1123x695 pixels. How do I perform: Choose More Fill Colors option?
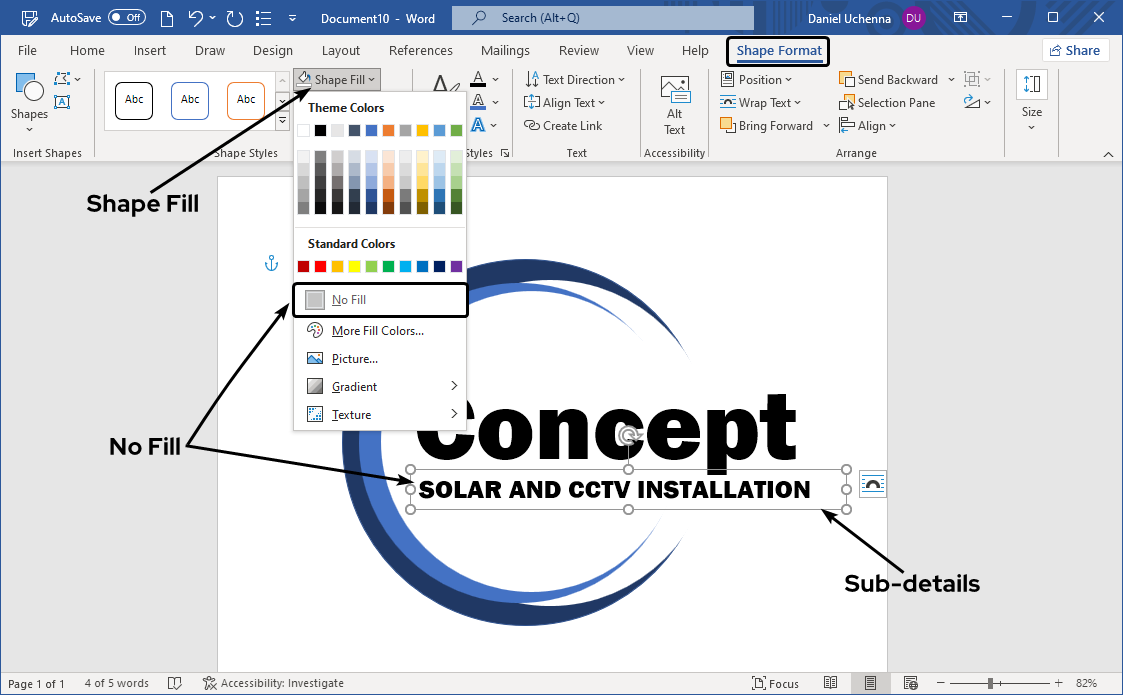(377, 330)
